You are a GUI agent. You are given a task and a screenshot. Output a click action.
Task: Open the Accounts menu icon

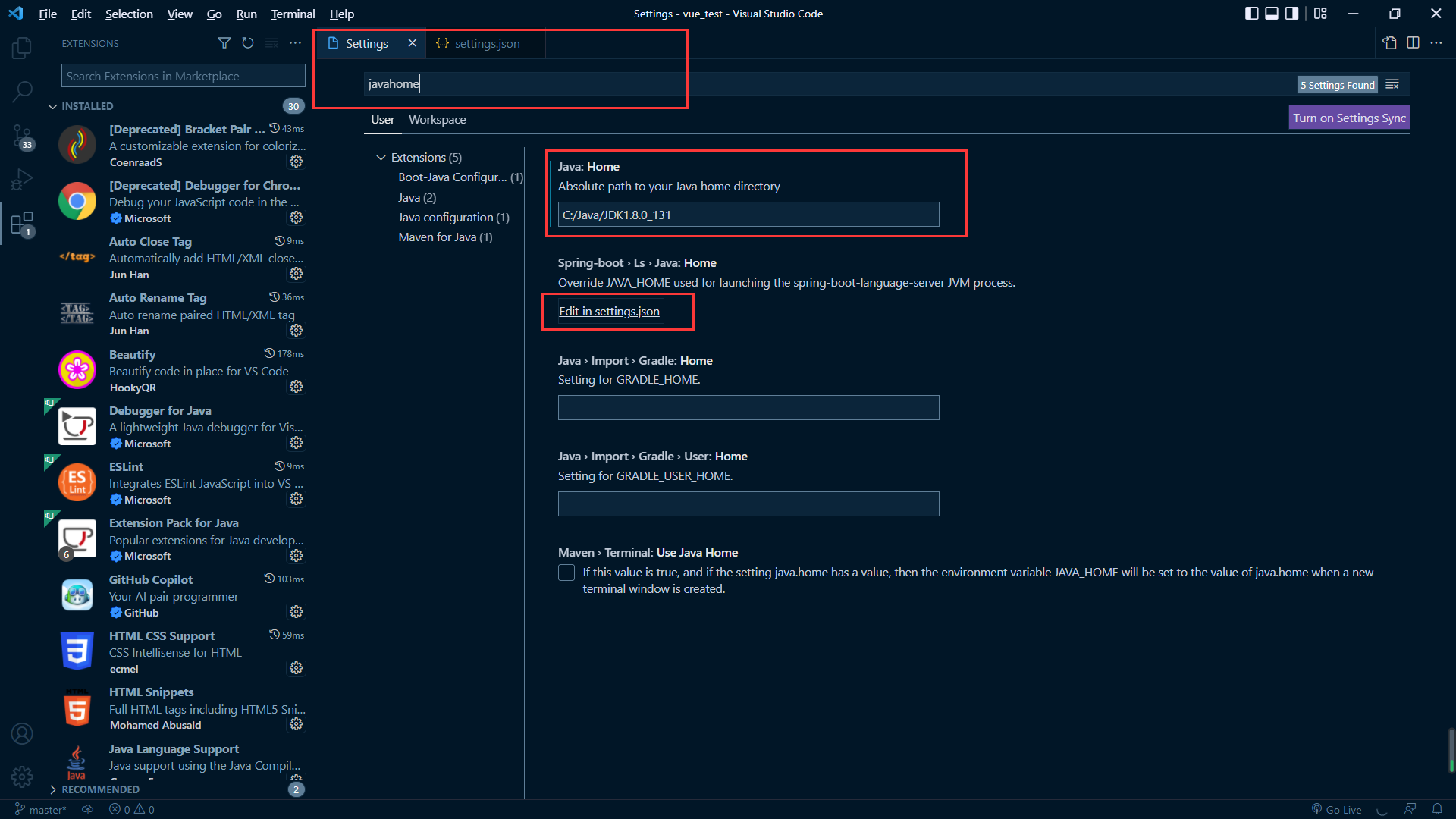22,733
